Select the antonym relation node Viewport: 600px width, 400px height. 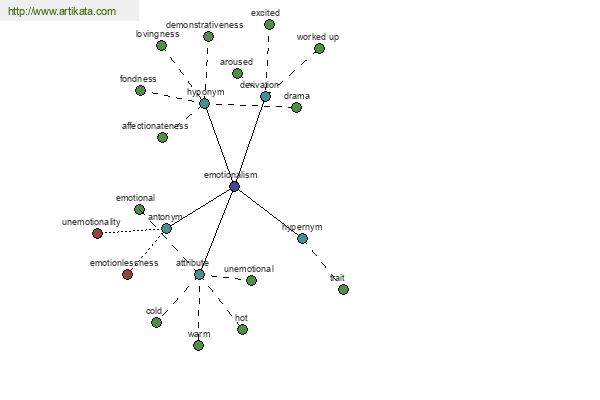point(166,229)
